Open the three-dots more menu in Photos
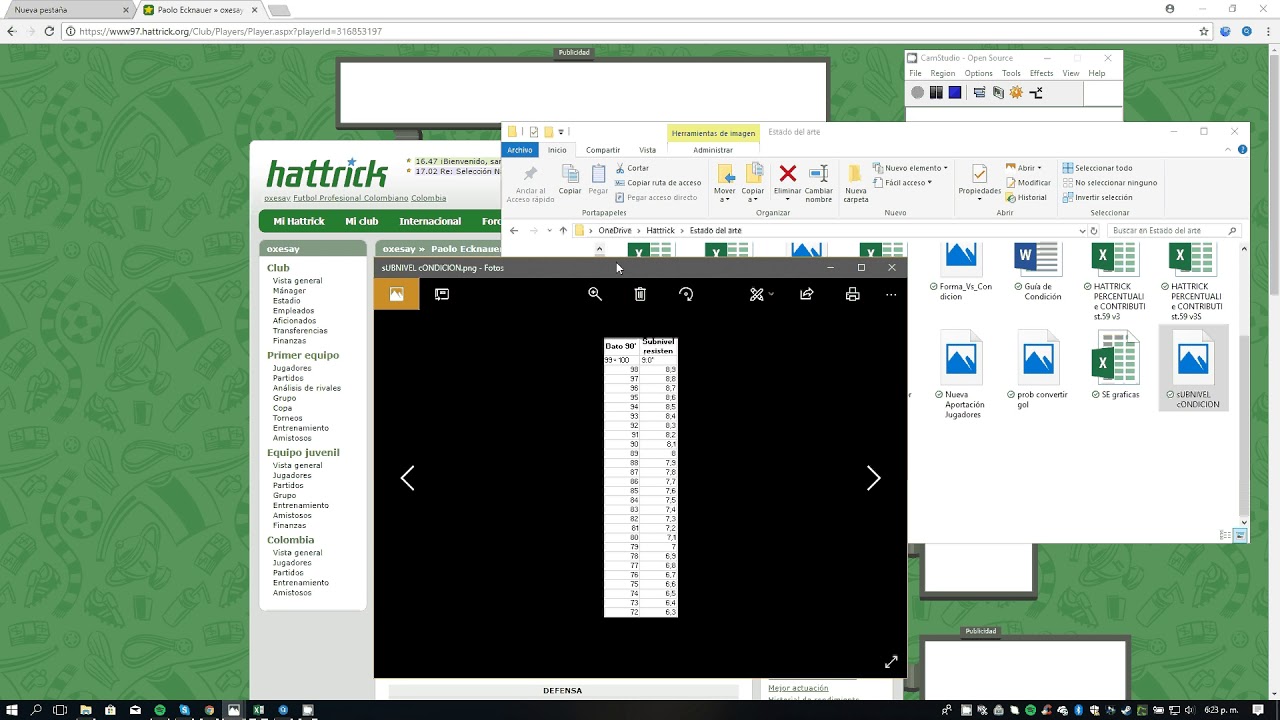Image resolution: width=1280 pixels, height=720 pixels. click(x=891, y=294)
